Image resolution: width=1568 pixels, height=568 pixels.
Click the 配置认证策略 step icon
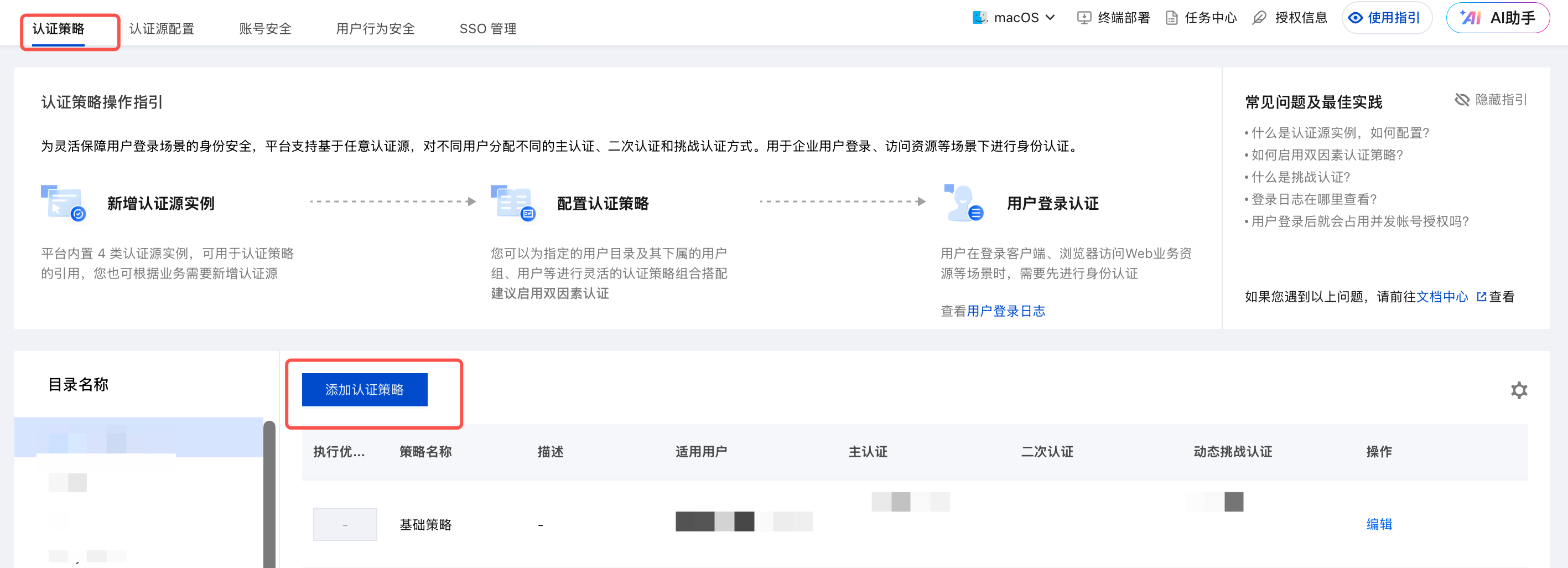(513, 203)
